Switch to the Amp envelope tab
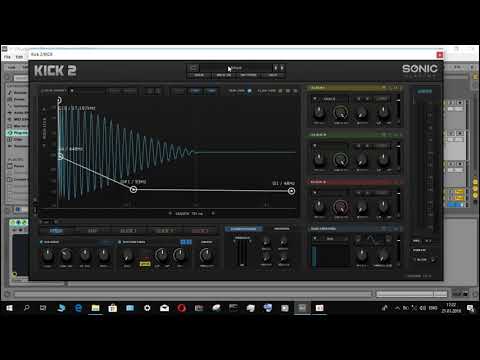Screen dimensions: 480x360 click(92, 230)
